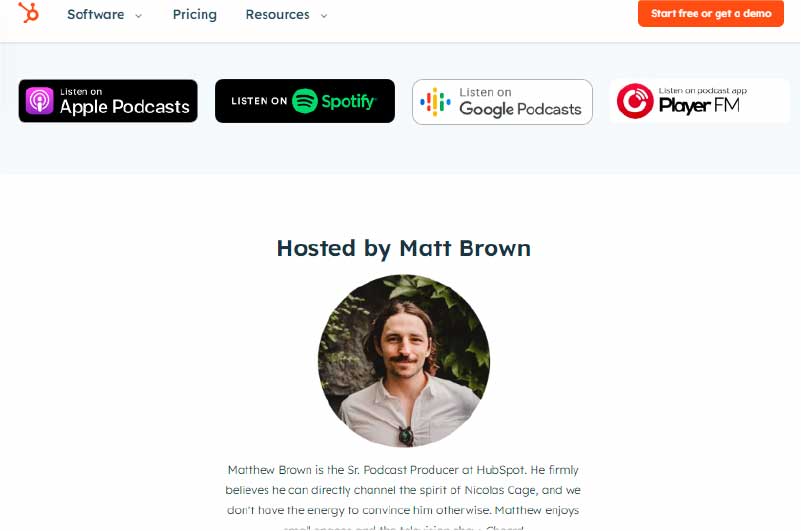Open the Listen on Google Podcasts badge
The height and width of the screenshot is (531, 801).
tap(502, 102)
